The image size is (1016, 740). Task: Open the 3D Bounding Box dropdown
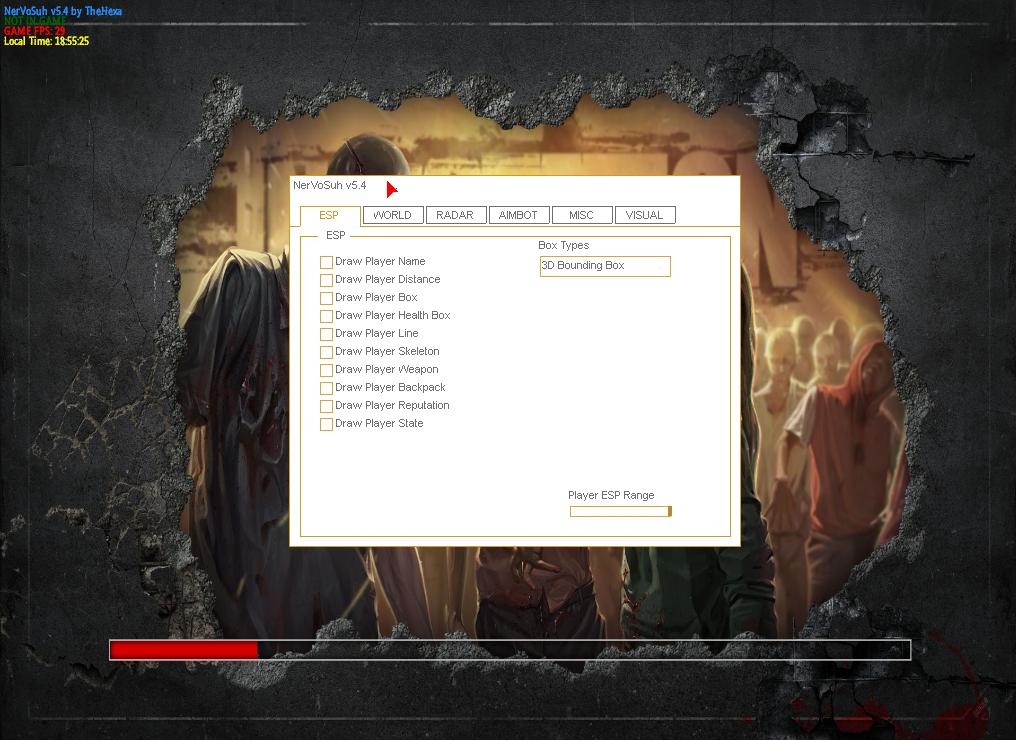[605, 266]
